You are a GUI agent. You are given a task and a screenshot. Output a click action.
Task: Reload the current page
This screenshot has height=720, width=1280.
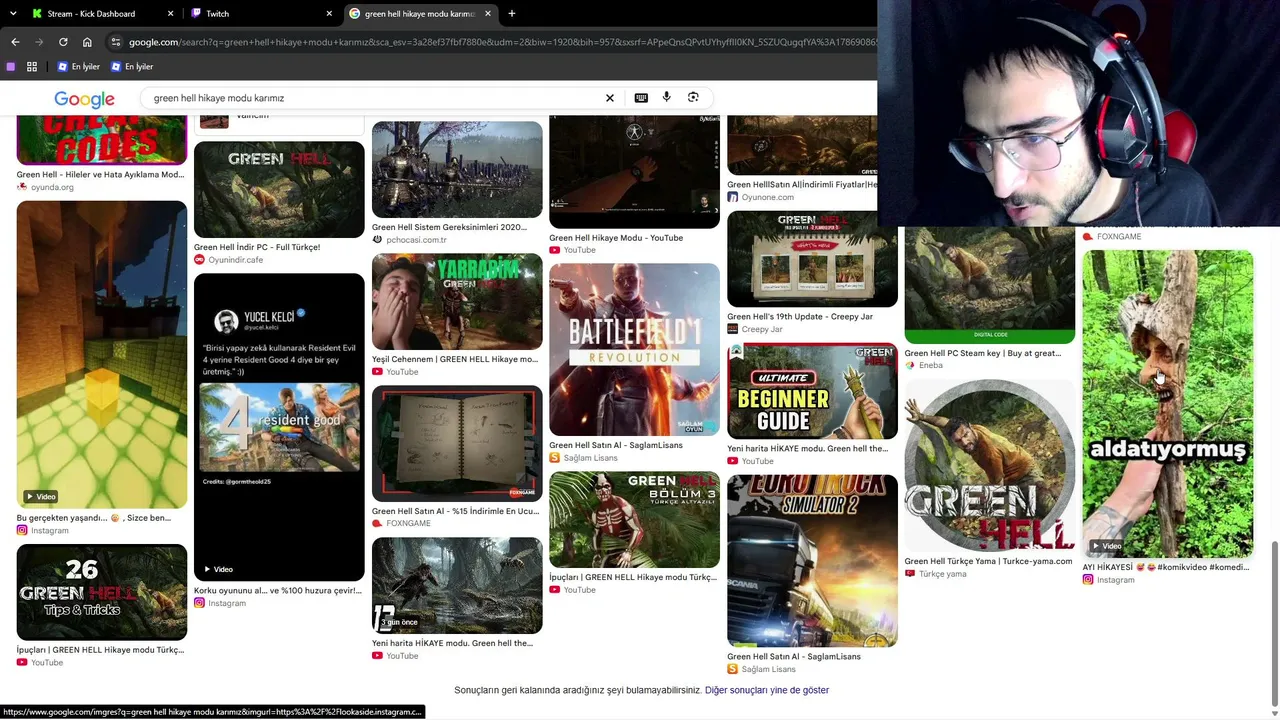(63, 42)
